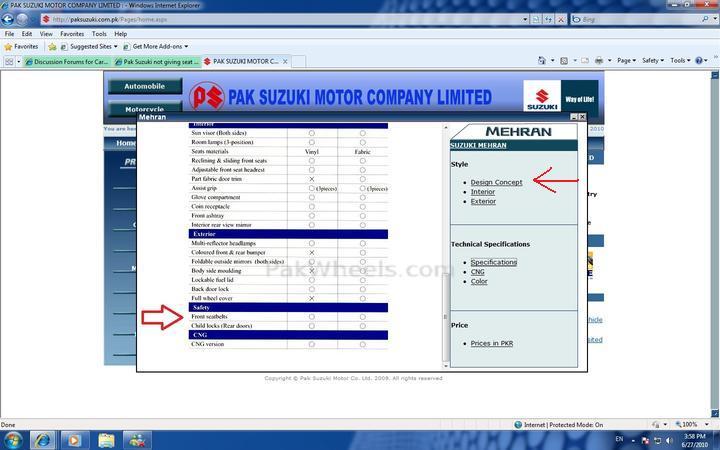The height and width of the screenshot is (450, 720).
Task: Switch to Discussion Forums for Car tab
Action: (x=67, y=62)
